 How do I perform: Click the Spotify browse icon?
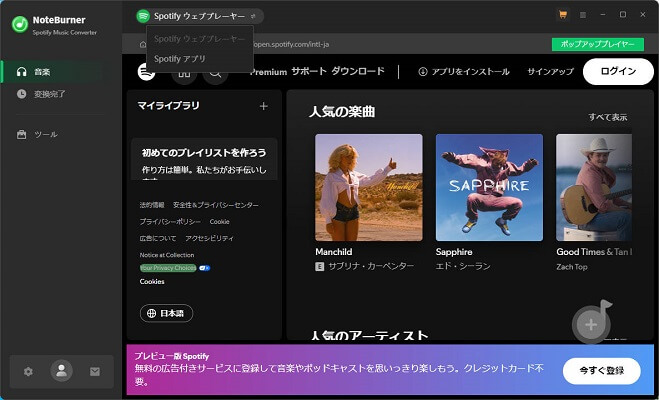pos(184,73)
